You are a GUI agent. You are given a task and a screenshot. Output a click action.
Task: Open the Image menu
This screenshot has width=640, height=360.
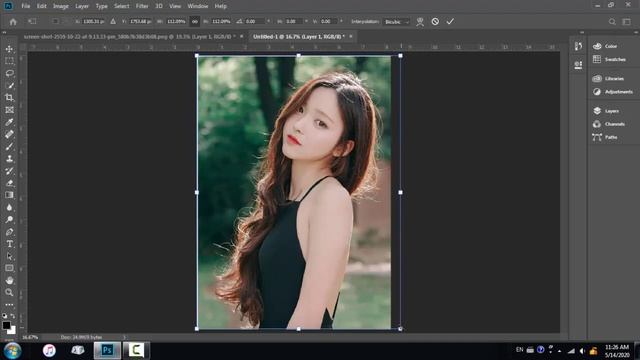(61, 6)
